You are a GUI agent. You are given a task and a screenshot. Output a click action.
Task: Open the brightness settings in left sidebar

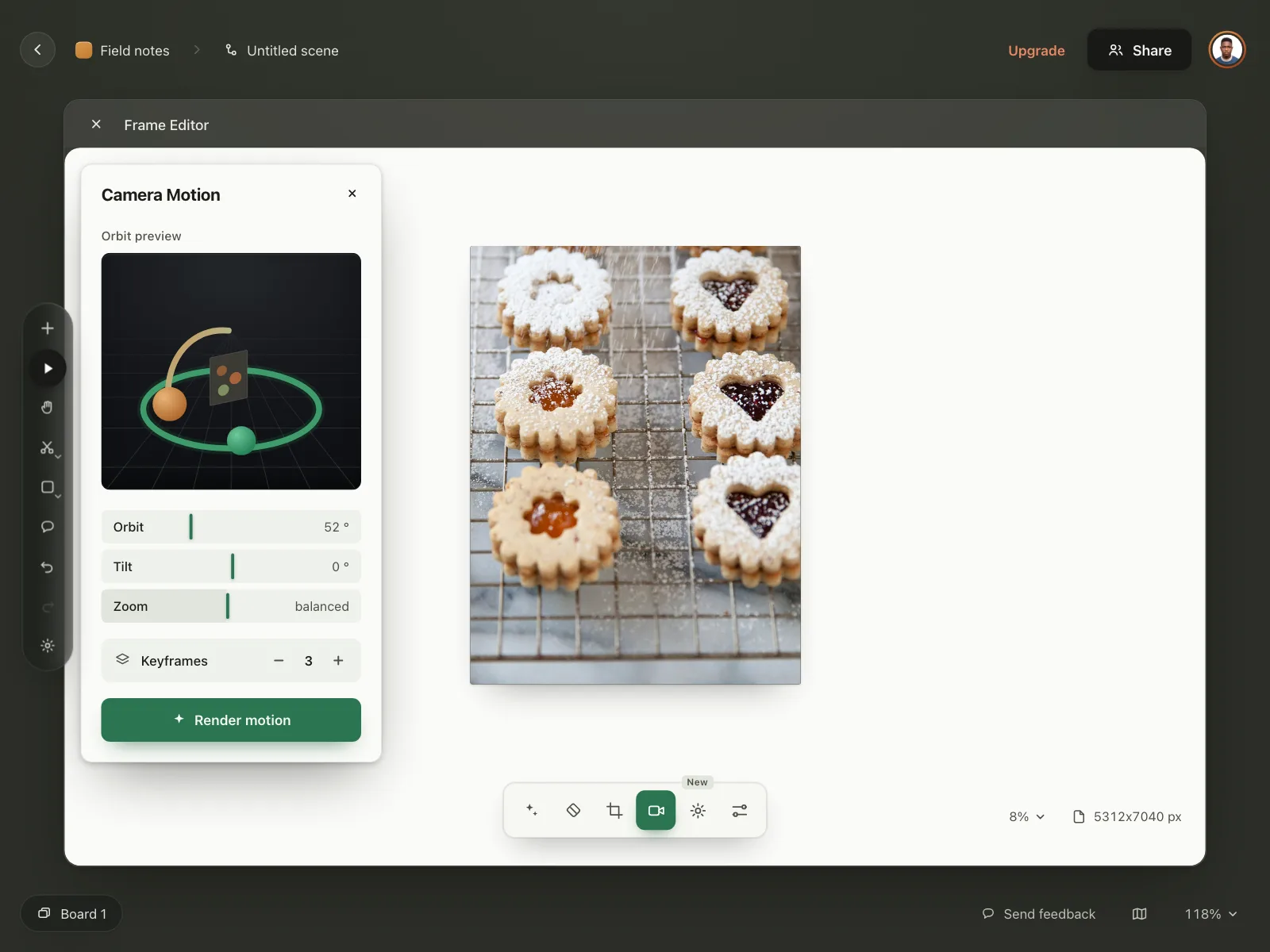[x=48, y=646]
